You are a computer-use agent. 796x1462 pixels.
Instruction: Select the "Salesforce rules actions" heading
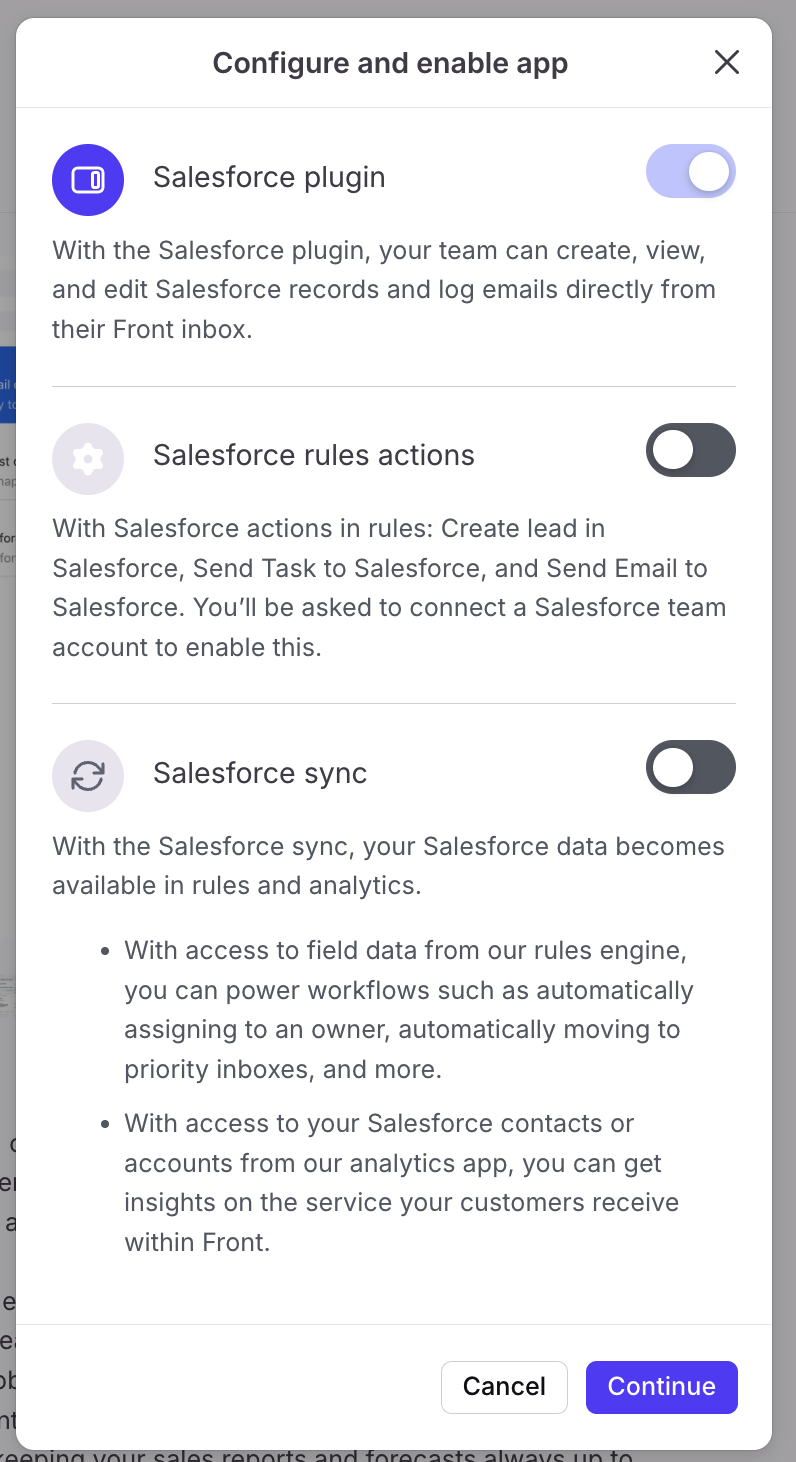(x=314, y=456)
